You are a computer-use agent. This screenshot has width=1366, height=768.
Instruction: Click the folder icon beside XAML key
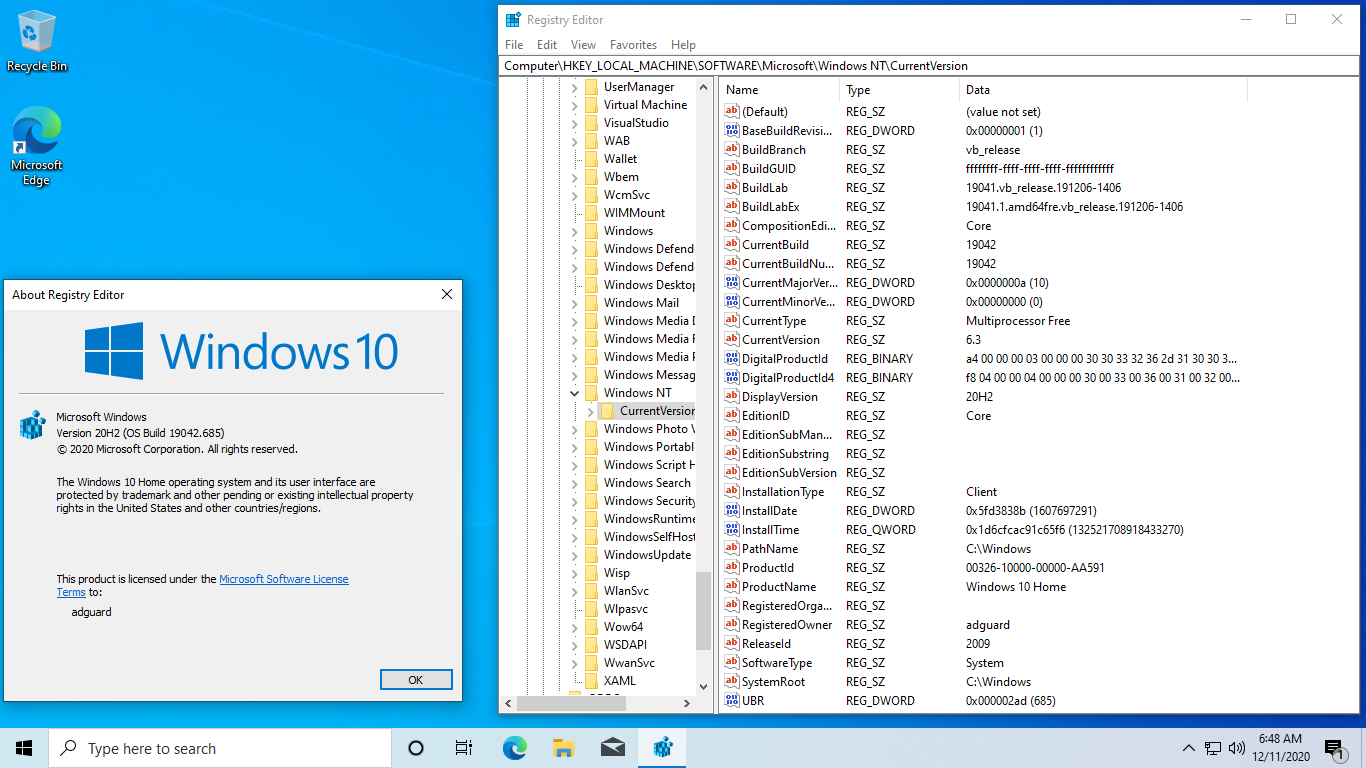(x=592, y=681)
